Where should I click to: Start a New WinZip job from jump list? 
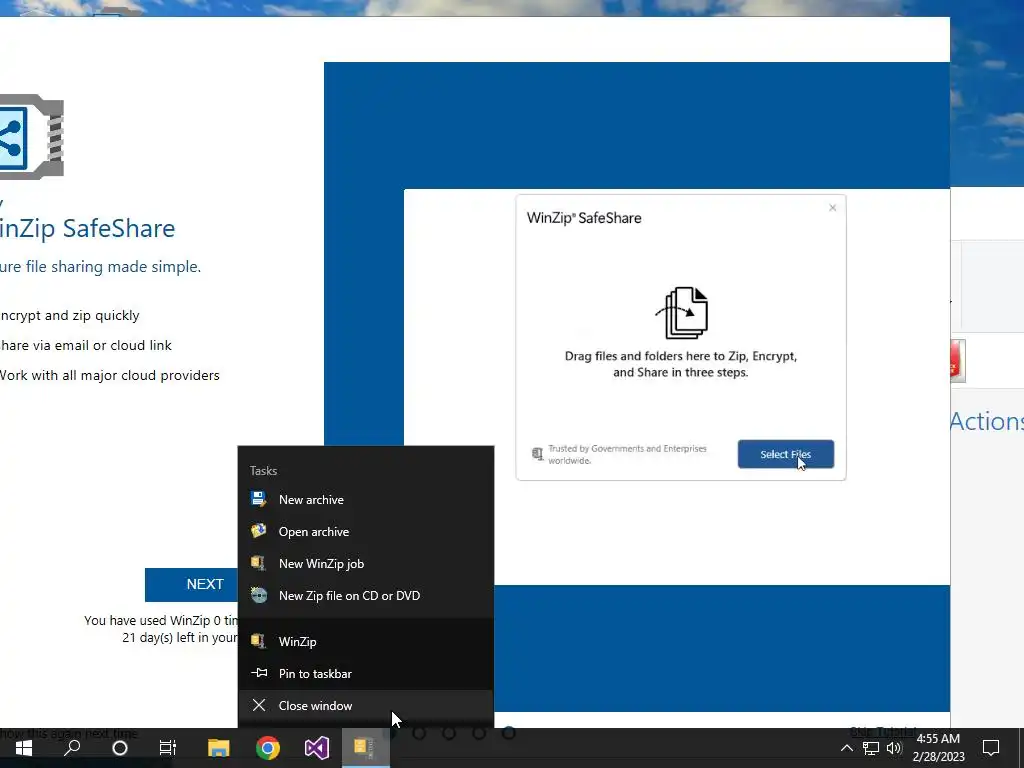[366, 564]
